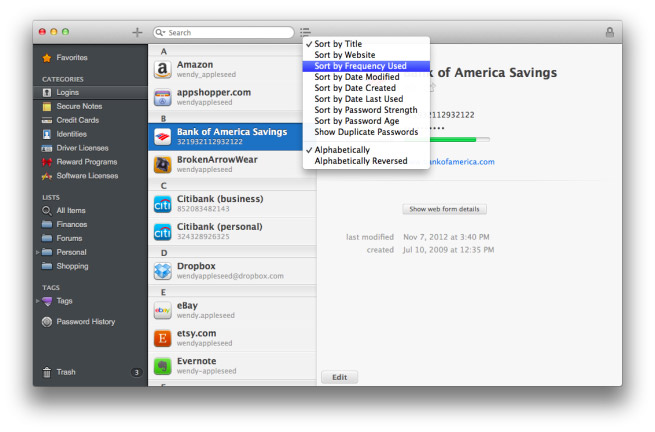Select the Tags label
Viewport: 655px width, 432px height.
pyautogui.click(x=64, y=301)
